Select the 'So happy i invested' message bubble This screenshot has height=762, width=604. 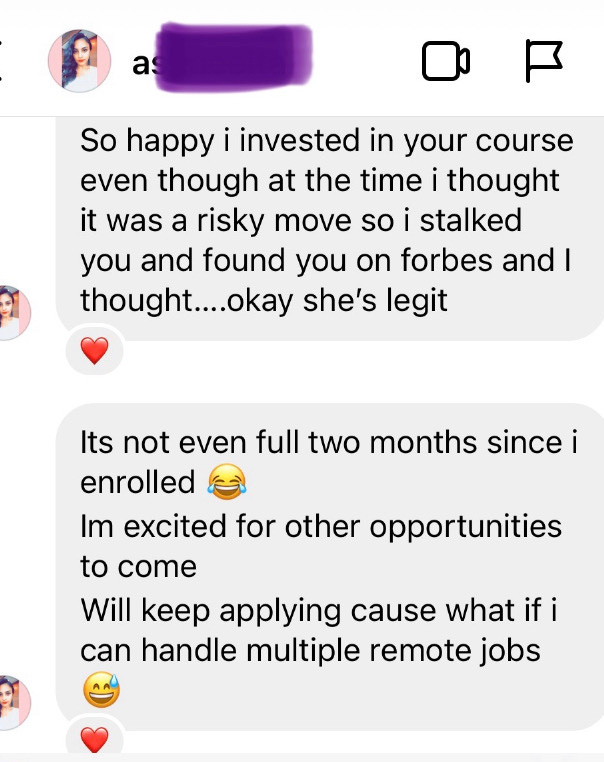pyautogui.click(x=329, y=228)
